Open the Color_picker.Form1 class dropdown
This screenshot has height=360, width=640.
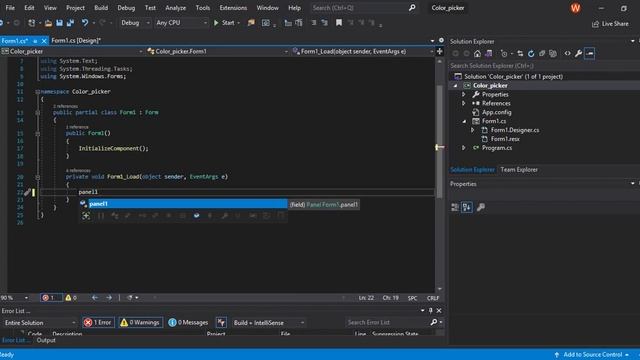coord(217,51)
